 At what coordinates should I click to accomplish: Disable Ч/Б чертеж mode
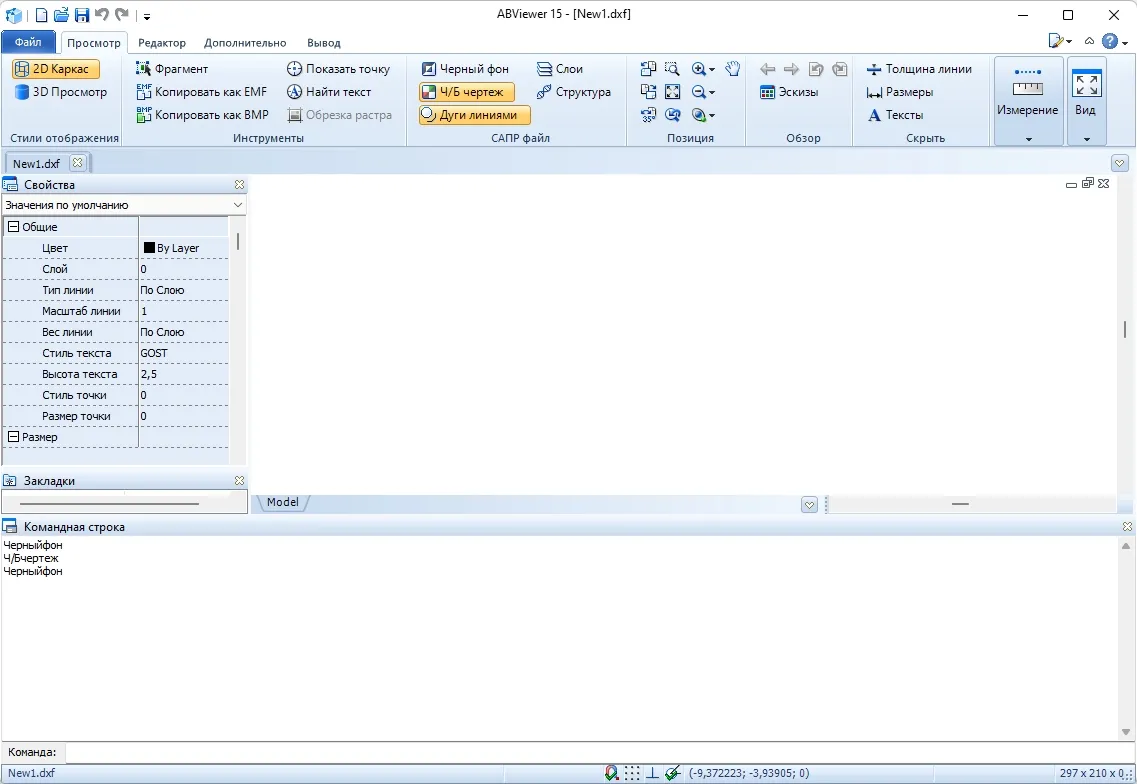(466, 92)
